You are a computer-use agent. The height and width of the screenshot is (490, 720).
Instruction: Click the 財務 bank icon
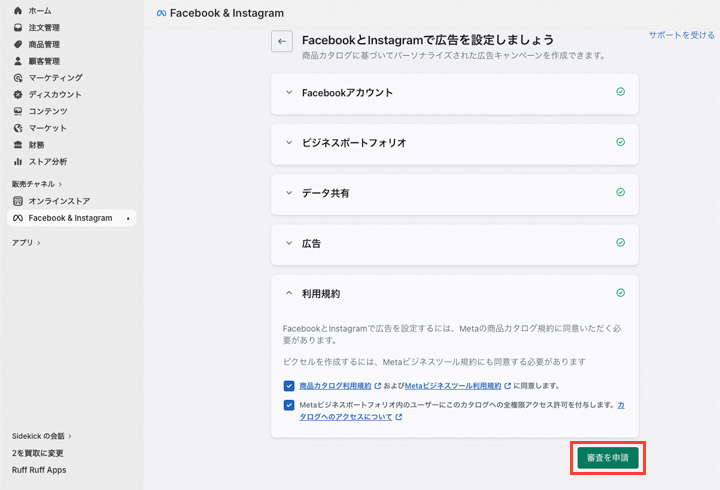[18, 145]
